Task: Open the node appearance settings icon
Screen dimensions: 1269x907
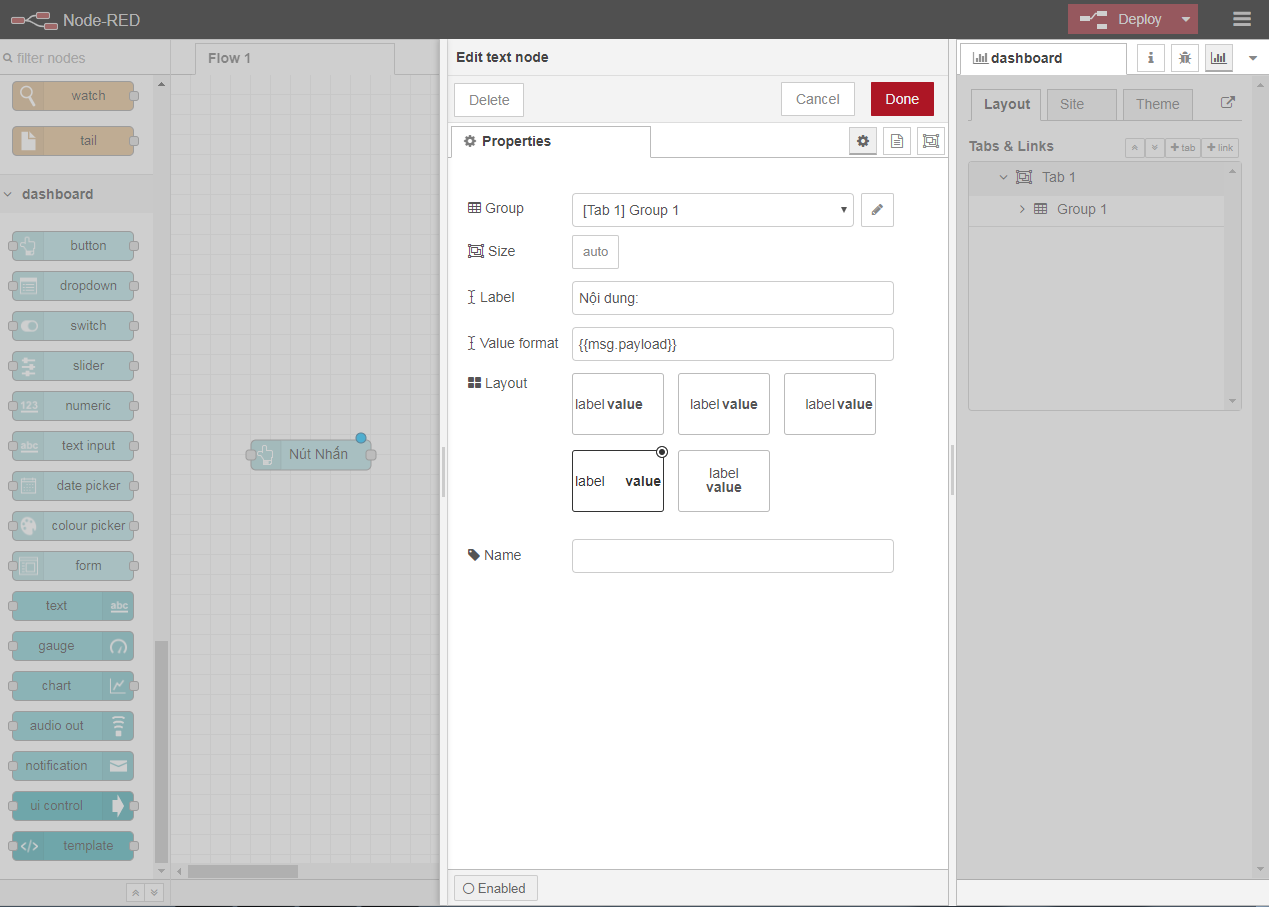Action: [930, 142]
